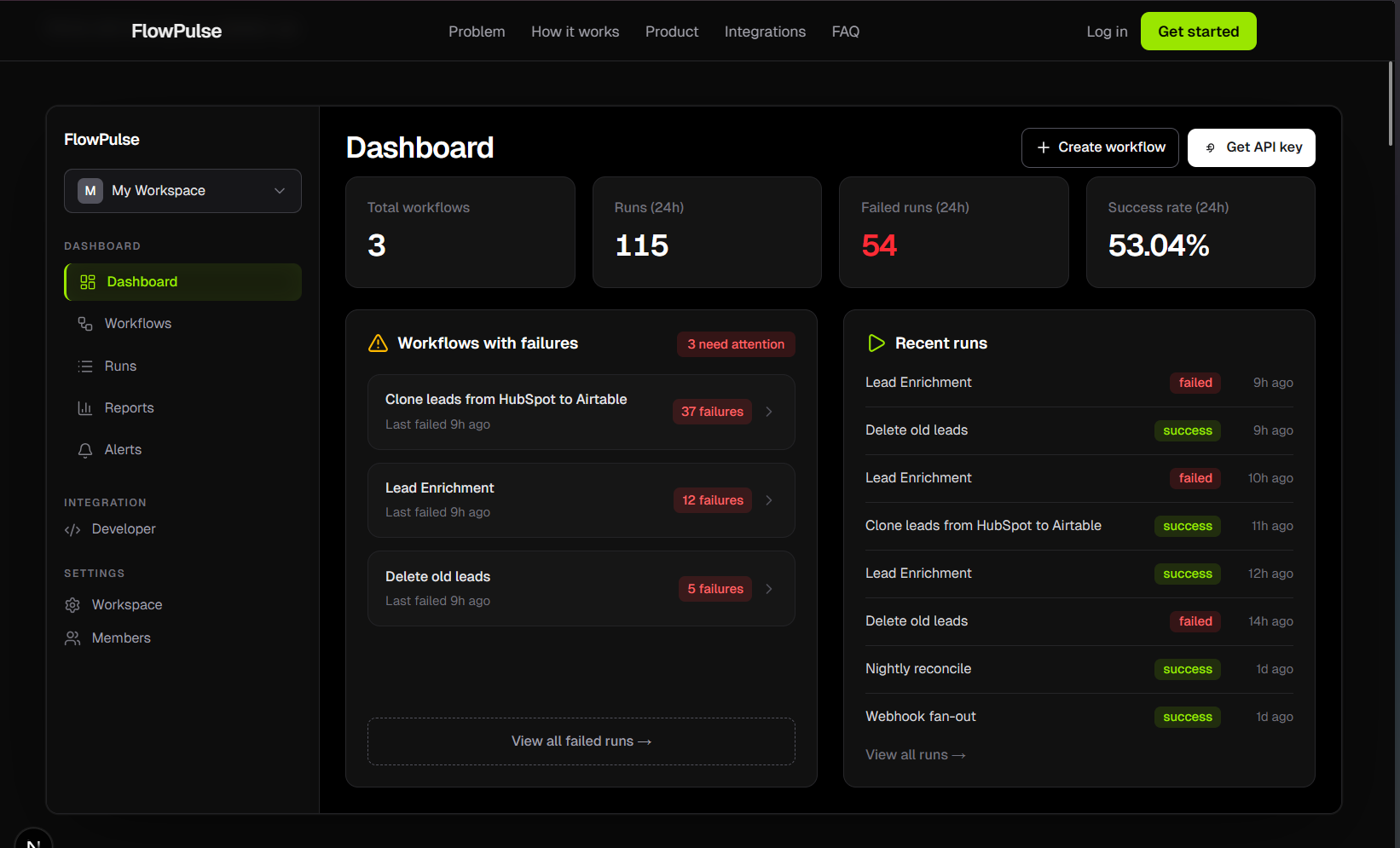Screen dimensions: 1400x848
Task: Expand the Clone leads from HubSpot row chevron
Action: (x=769, y=412)
